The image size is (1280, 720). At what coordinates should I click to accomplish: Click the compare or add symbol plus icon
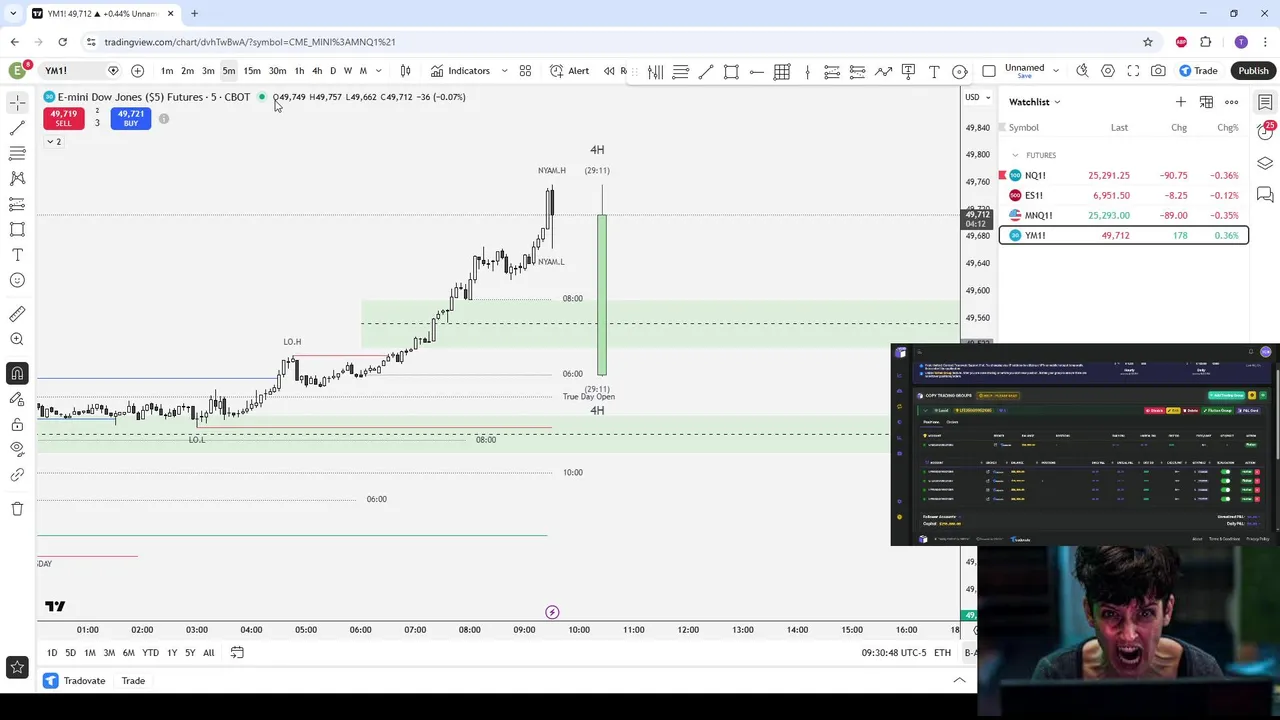[137, 71]
